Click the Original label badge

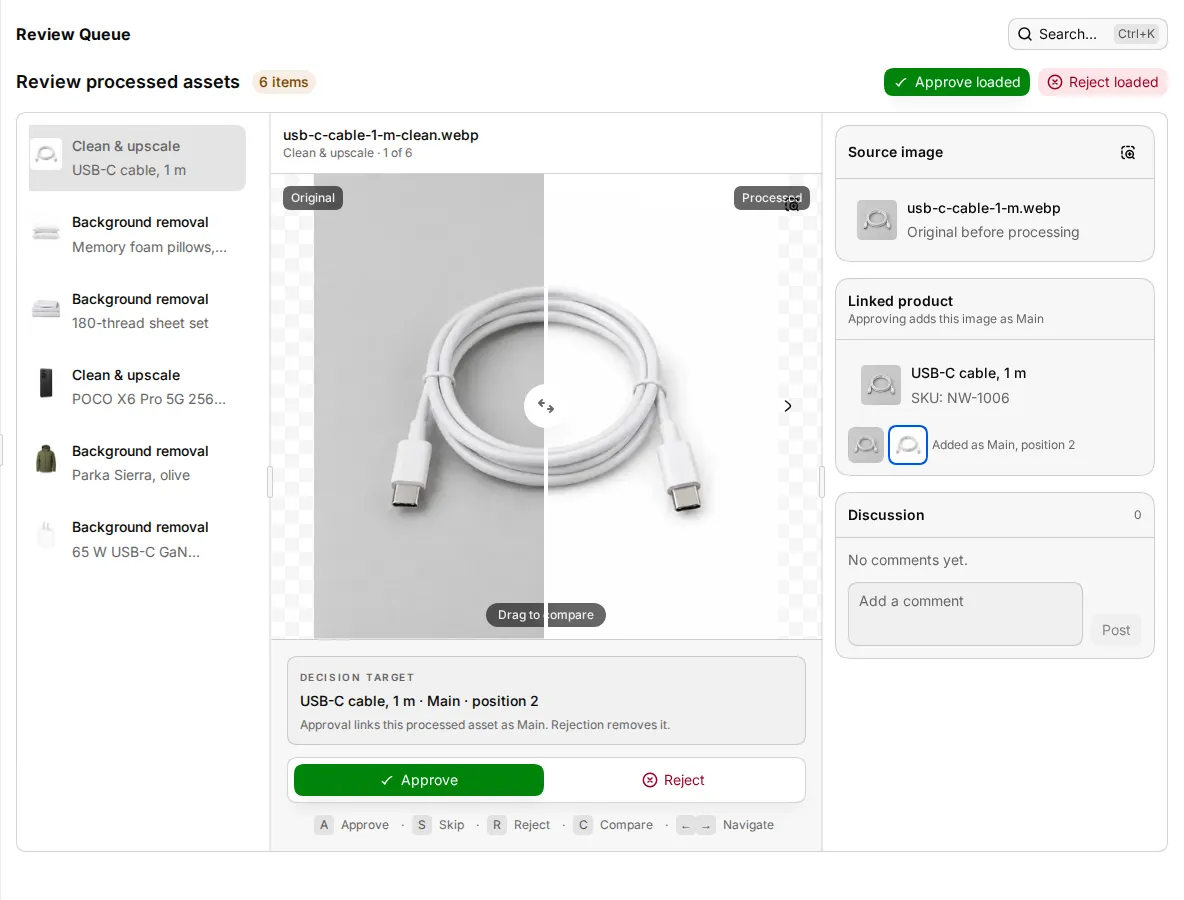click(x=313, y=198)
